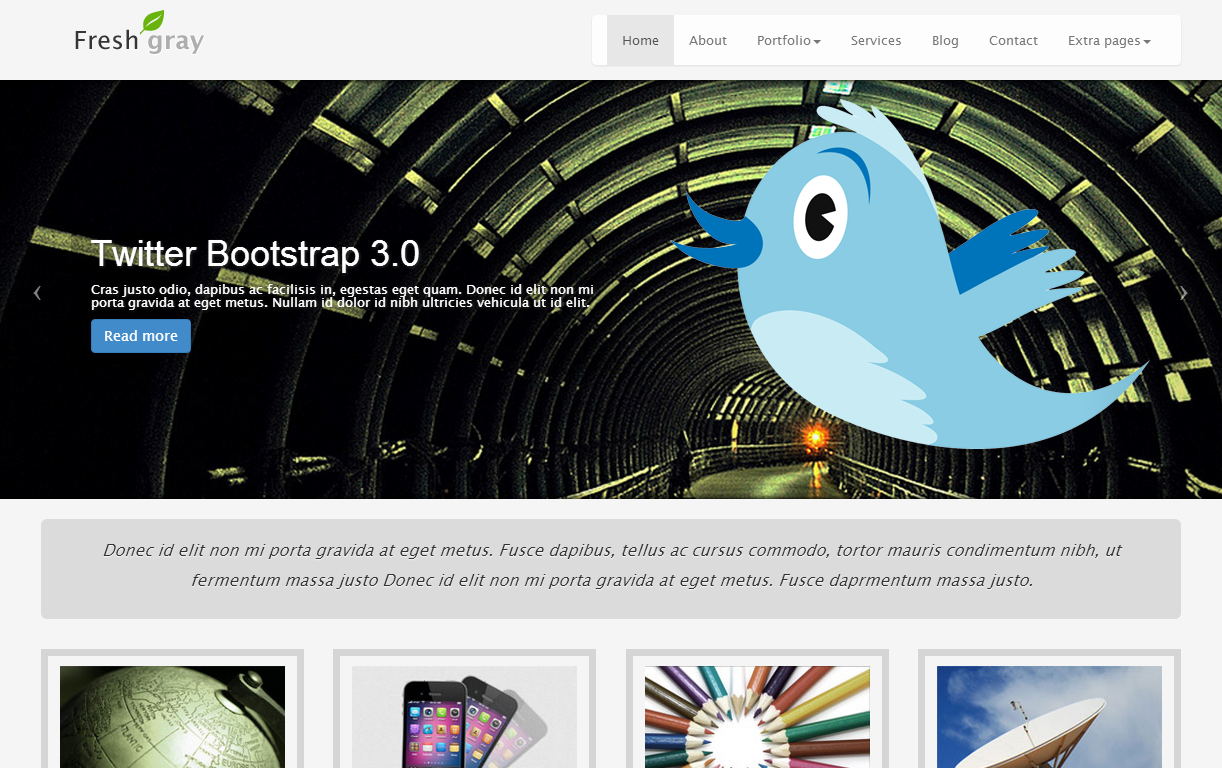This screenshot has height=768, width=1222.
Task: Select the Home navigation item
Action: point(640,40)
